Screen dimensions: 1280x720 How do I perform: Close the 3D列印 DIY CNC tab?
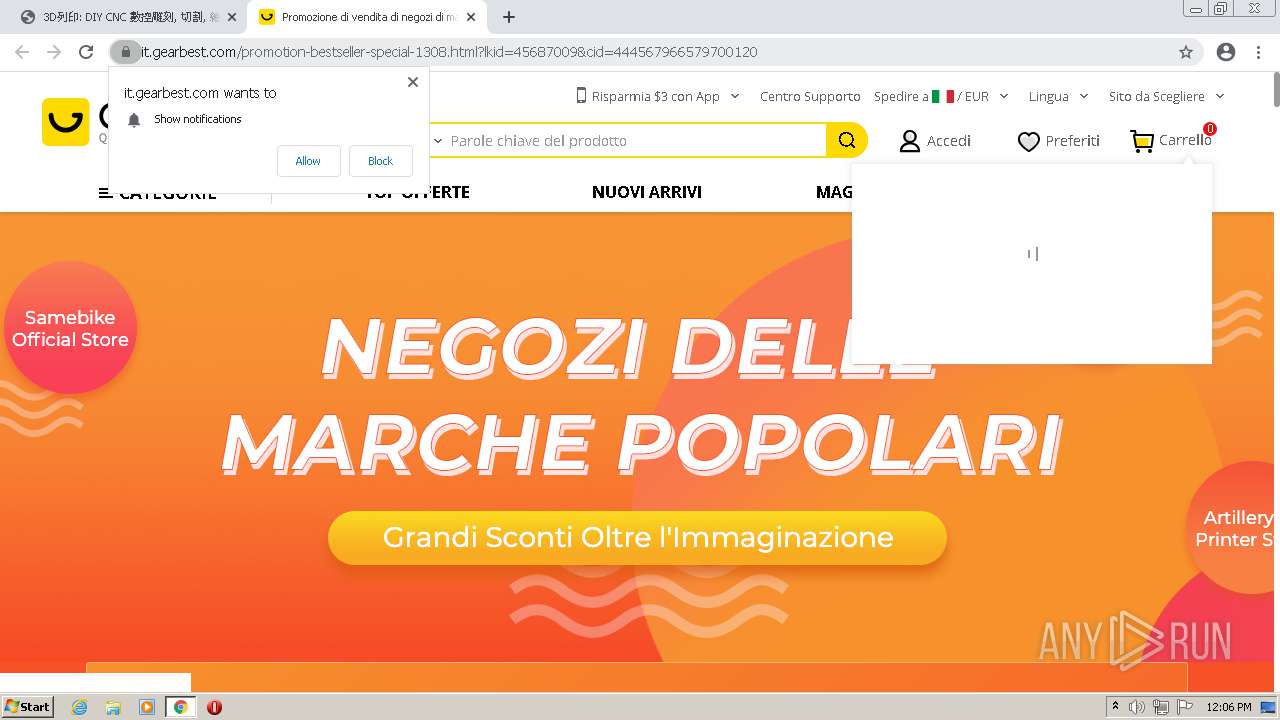tap(231, 17)
